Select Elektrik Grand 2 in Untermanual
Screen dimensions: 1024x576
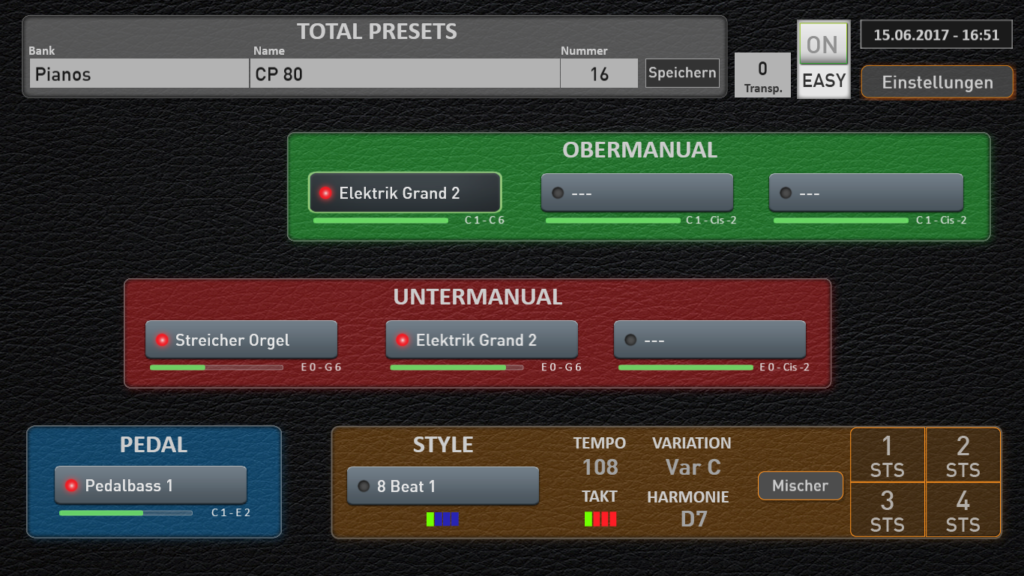[481, 340]
